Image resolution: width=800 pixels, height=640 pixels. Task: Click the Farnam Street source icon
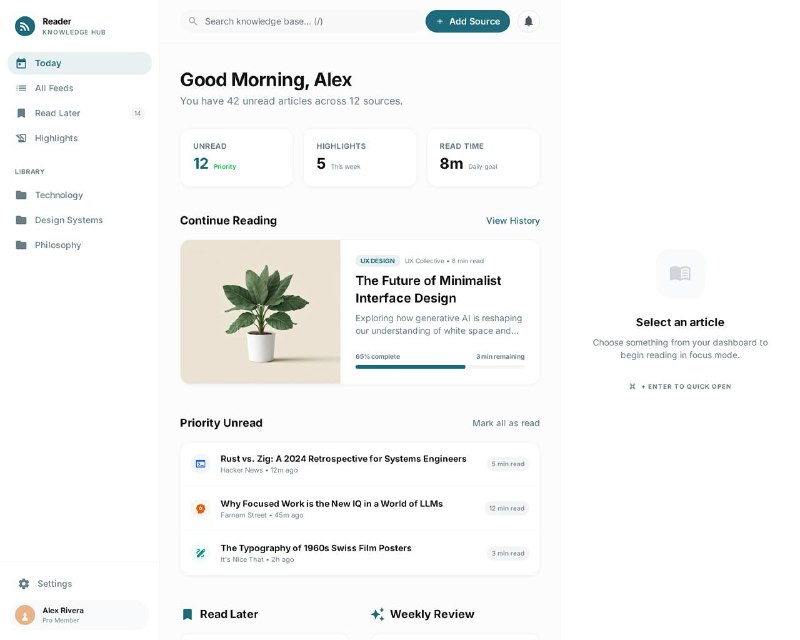tap(201, 508)
